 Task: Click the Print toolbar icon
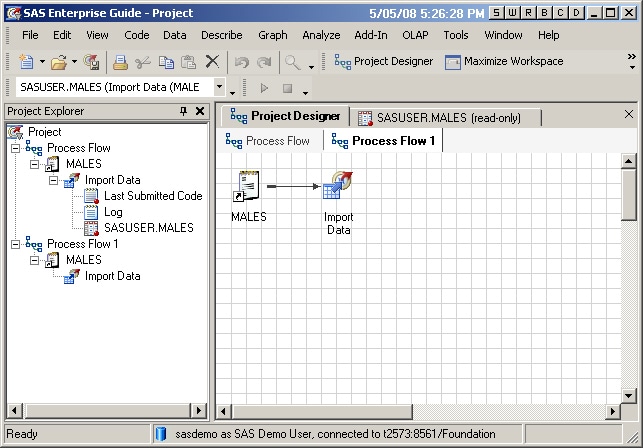120,62
